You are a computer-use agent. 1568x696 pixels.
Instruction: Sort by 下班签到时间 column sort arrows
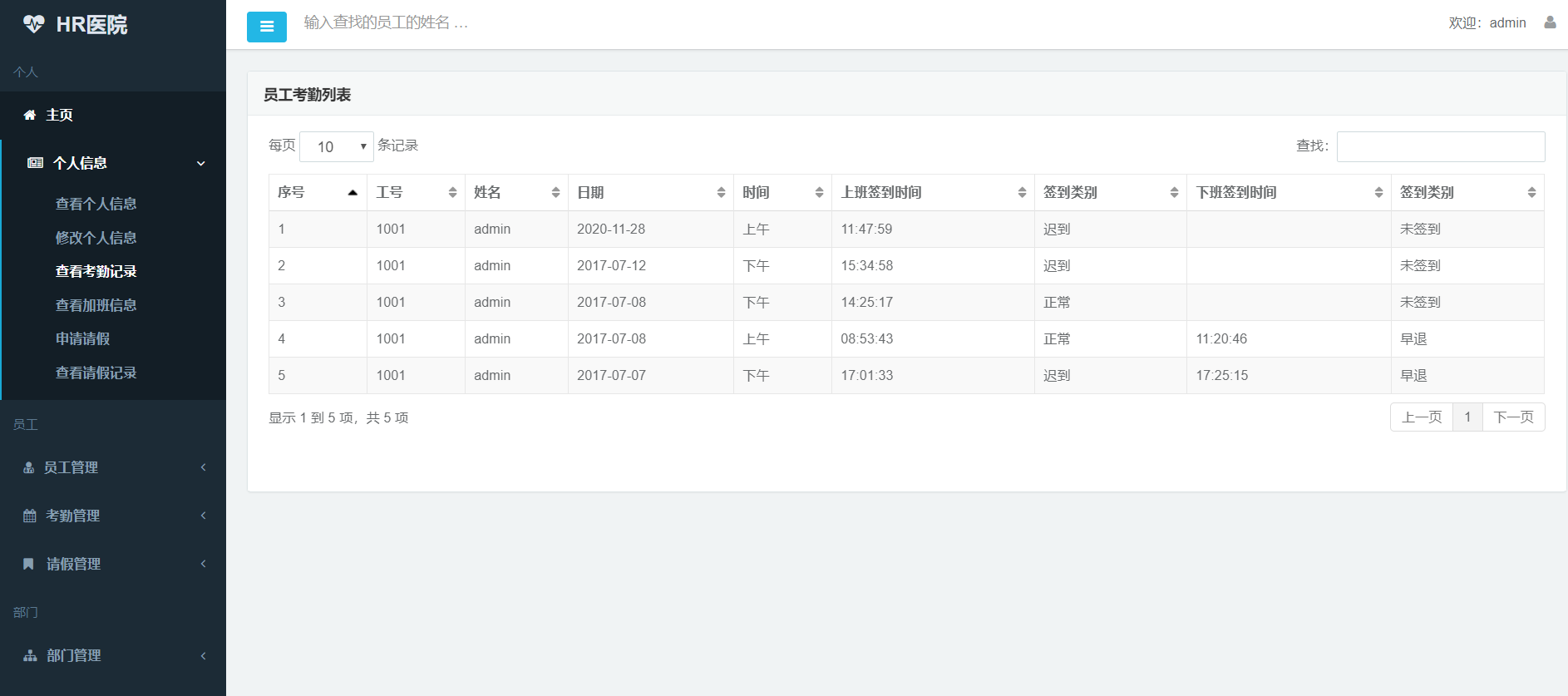[x=1378, y=192]
